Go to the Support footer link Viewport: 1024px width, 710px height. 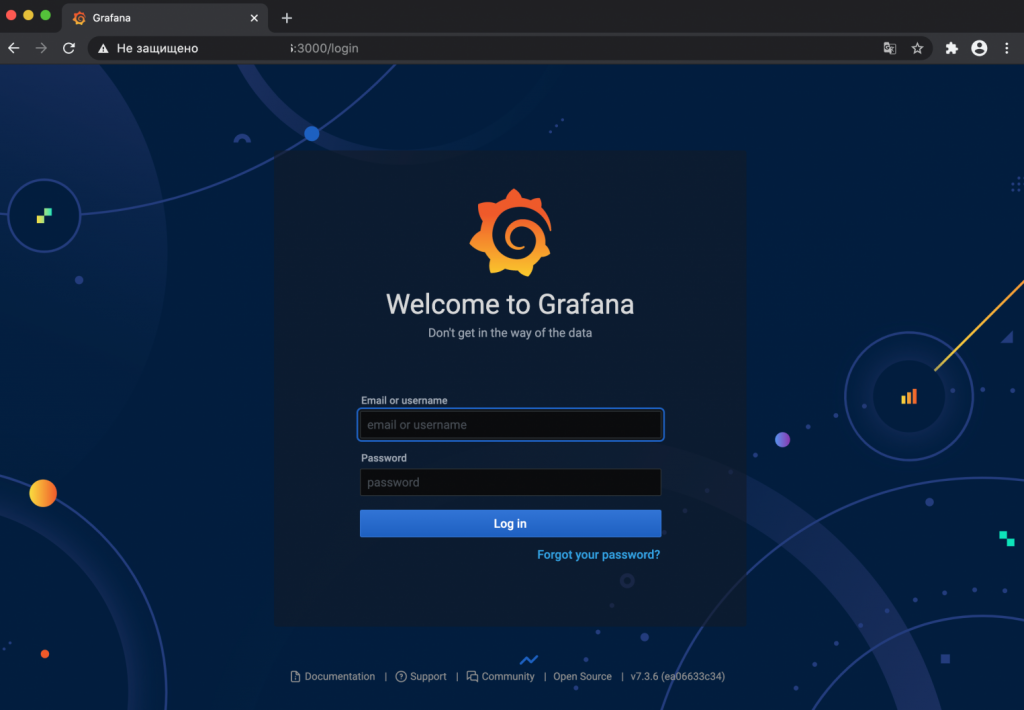427,677
